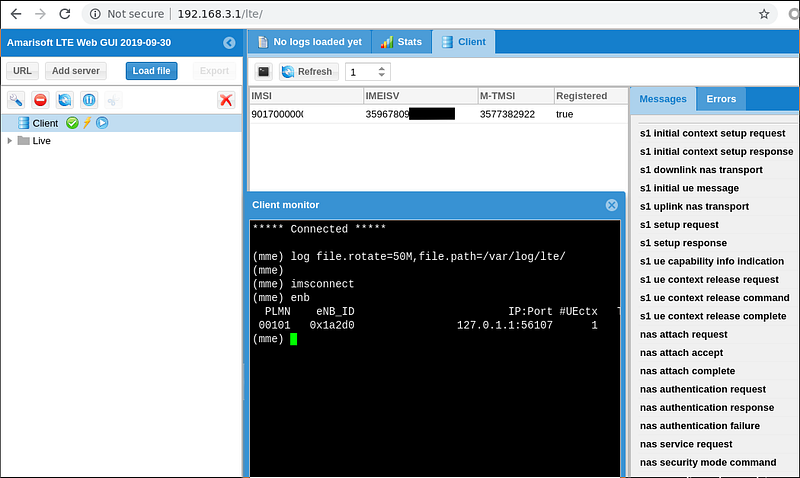Viewport: 800px width, 478px height.
Task: Open the Messages tab
Action: point(663,99)
